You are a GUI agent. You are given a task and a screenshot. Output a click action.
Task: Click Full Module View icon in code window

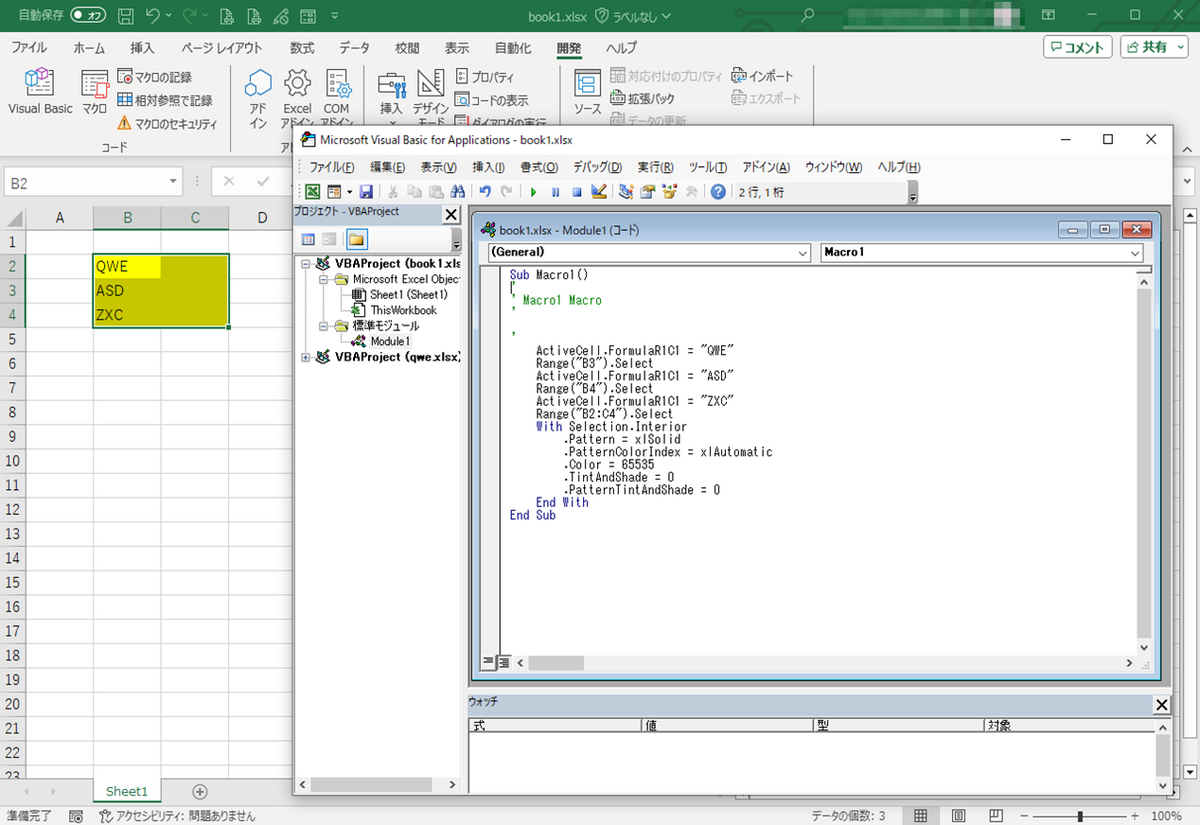pyautogui.click(x=504, y=662)
